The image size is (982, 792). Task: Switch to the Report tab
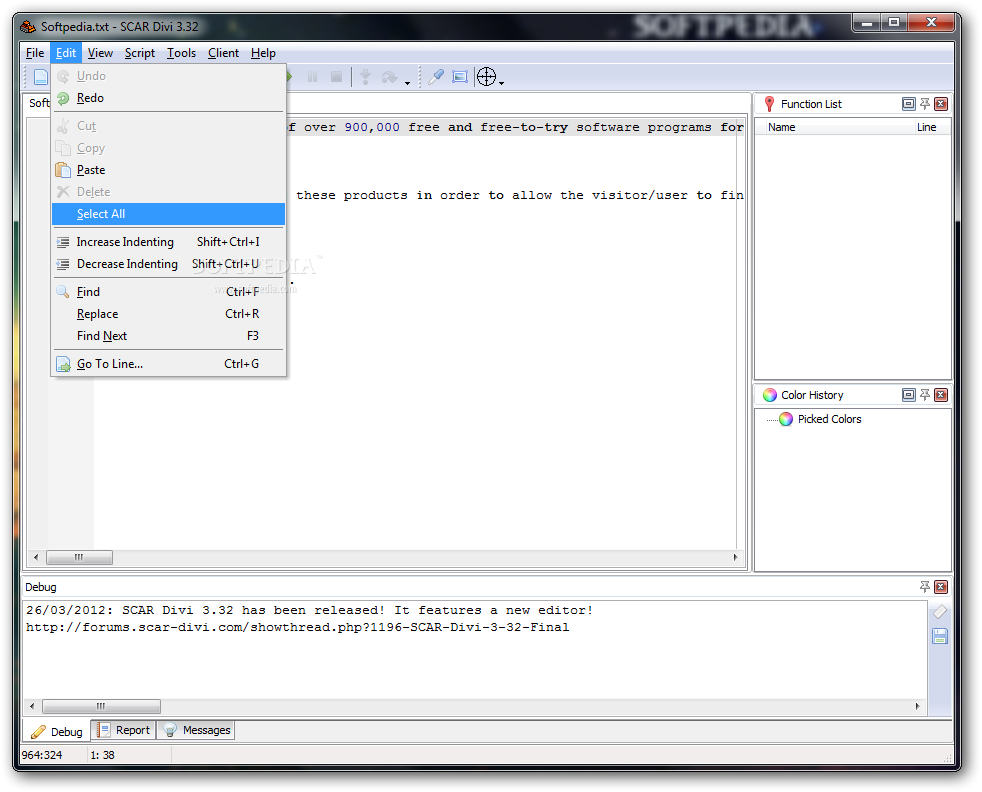(124, 730)
